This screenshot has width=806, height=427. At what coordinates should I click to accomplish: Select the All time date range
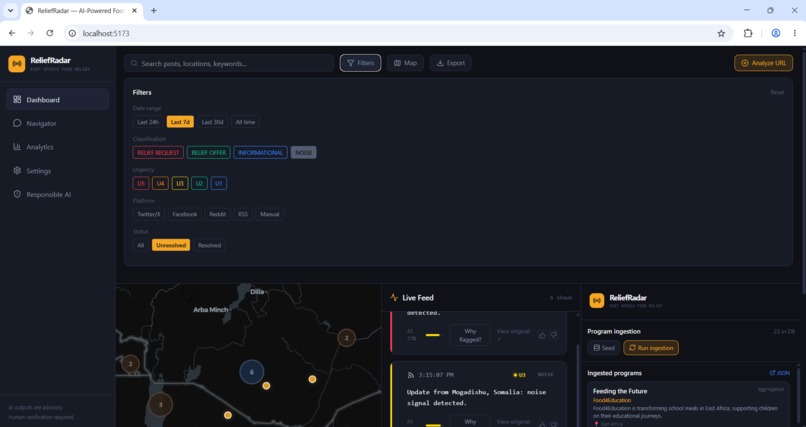[x=245, y=122]
